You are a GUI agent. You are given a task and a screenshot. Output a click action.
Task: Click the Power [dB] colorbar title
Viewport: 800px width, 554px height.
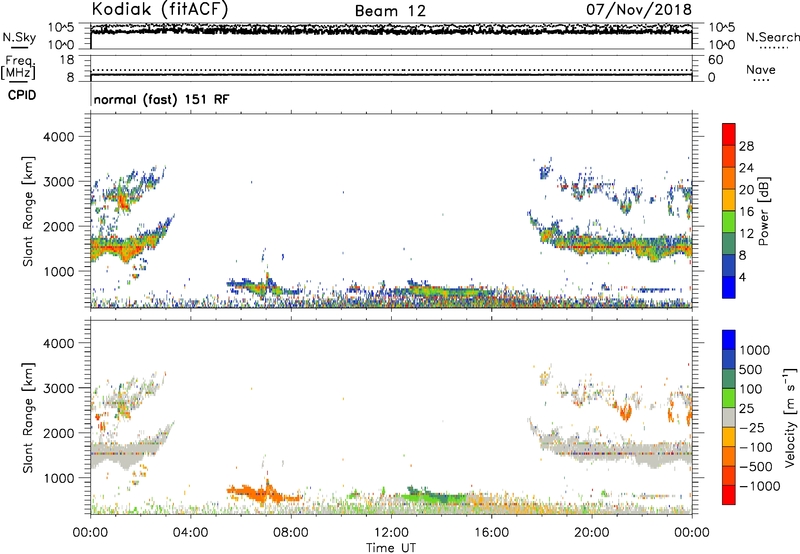tap(763, 211)
